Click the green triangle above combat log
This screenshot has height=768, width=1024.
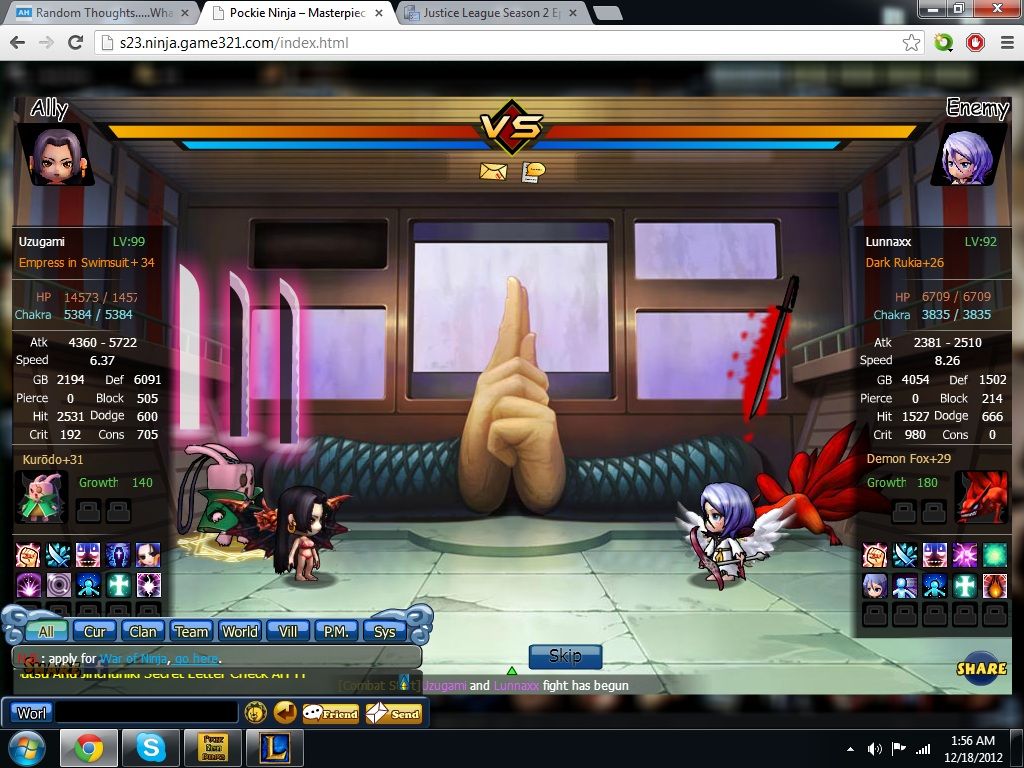[512, 671]
